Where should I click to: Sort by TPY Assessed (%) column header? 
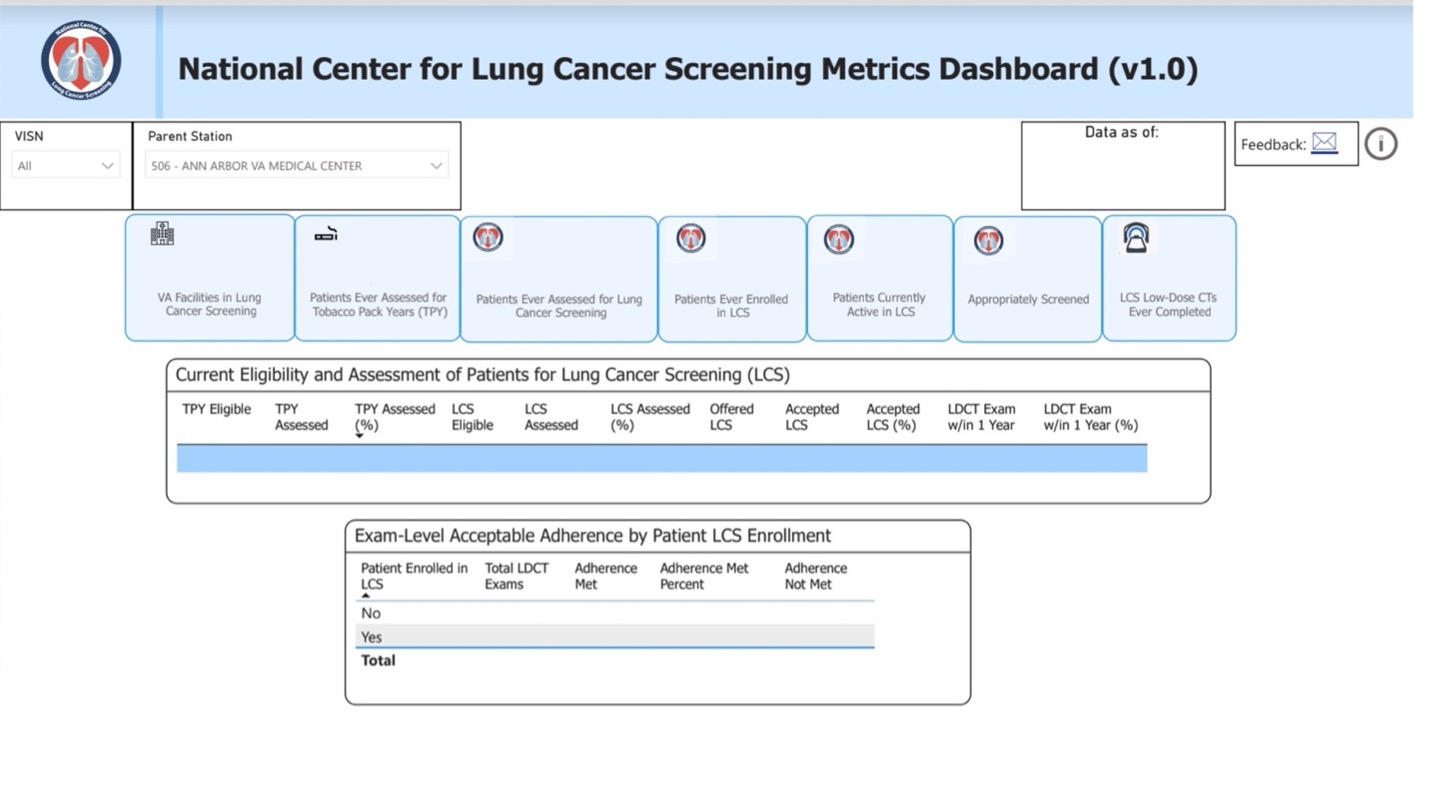coord(395,417)
